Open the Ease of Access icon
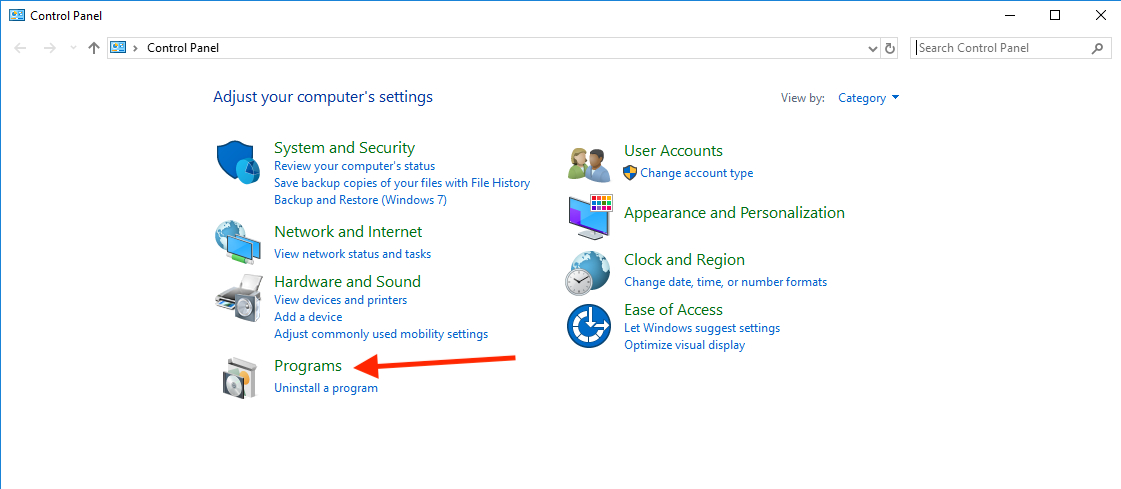 [588, 326]
